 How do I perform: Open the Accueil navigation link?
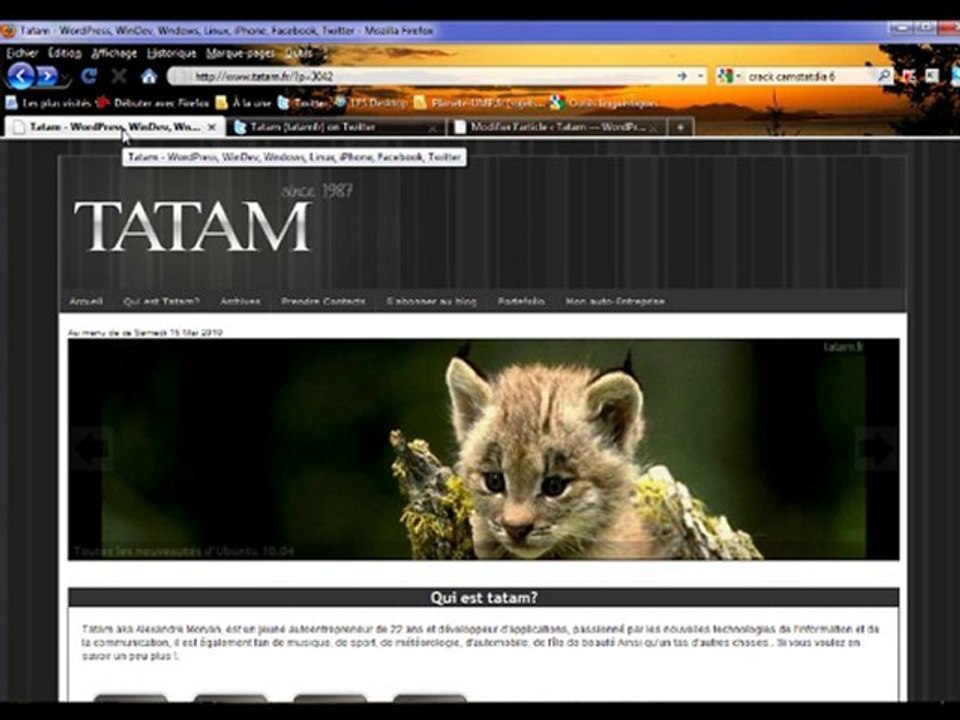[x=86, y=301]
